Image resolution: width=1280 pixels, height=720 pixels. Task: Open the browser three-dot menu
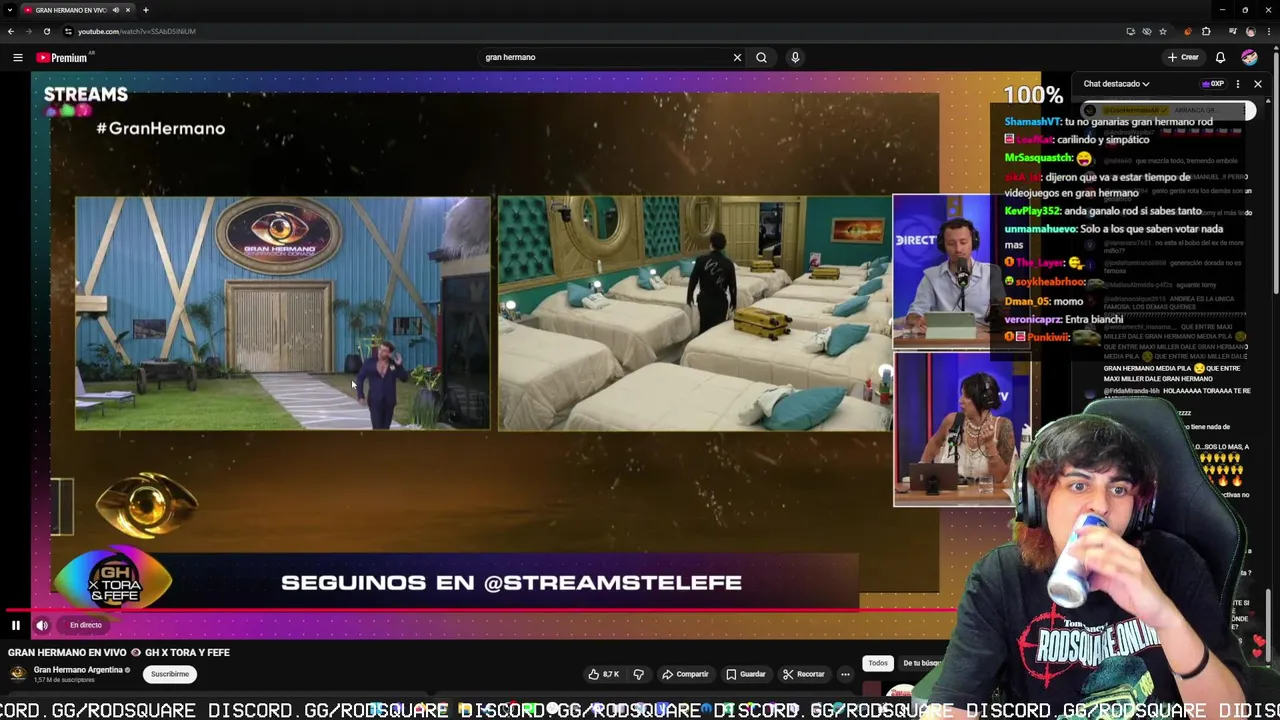coord(1268,31)
